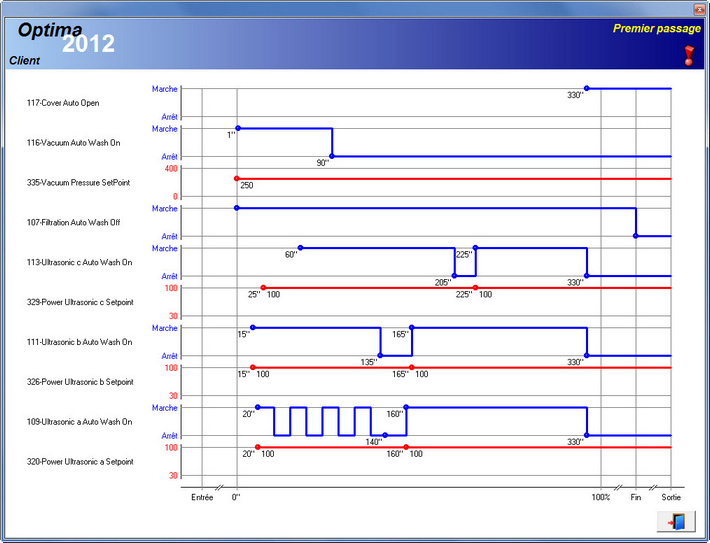
Task: Click the red exclamation mark icon
Action: [x=689, y=55]
